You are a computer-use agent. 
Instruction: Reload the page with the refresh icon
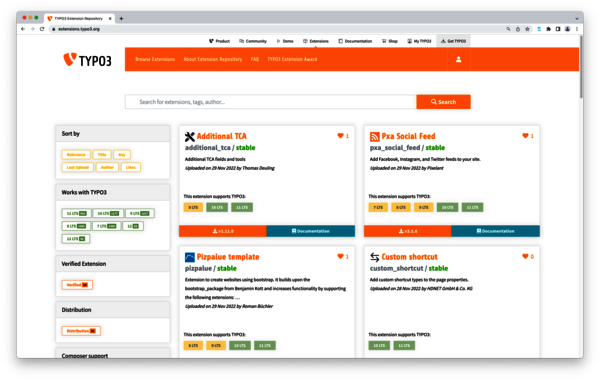coord(42,29)
